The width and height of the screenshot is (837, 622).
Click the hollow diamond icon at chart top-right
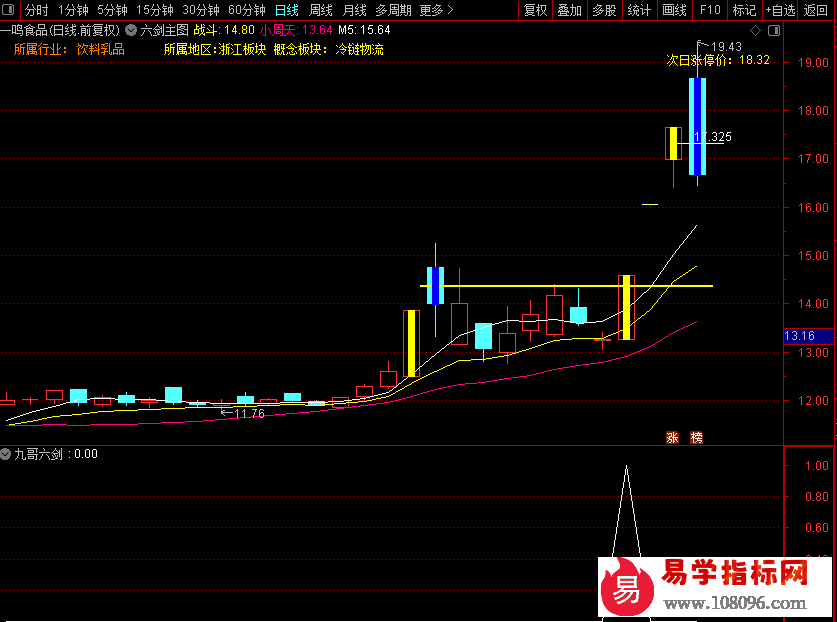(754, 31)
